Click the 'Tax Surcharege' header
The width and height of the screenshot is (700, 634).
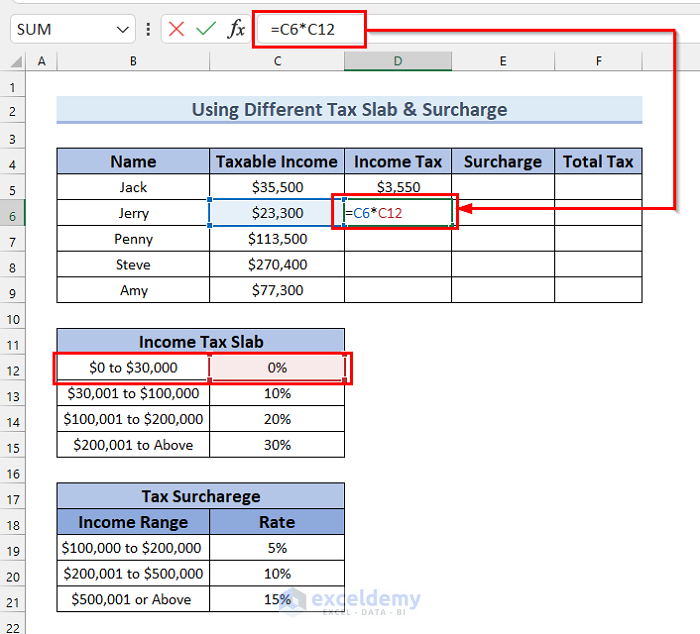200,496
